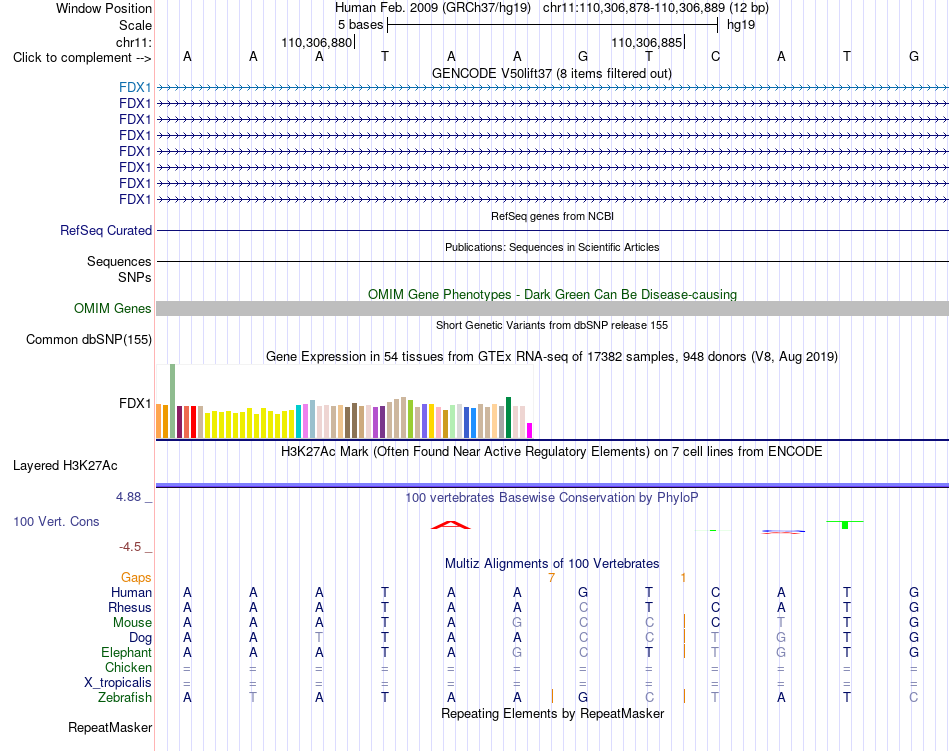Click the "Sequences" publications track label
The height and width of the screenshot is (751, 950).
click(x=119, y=262)
